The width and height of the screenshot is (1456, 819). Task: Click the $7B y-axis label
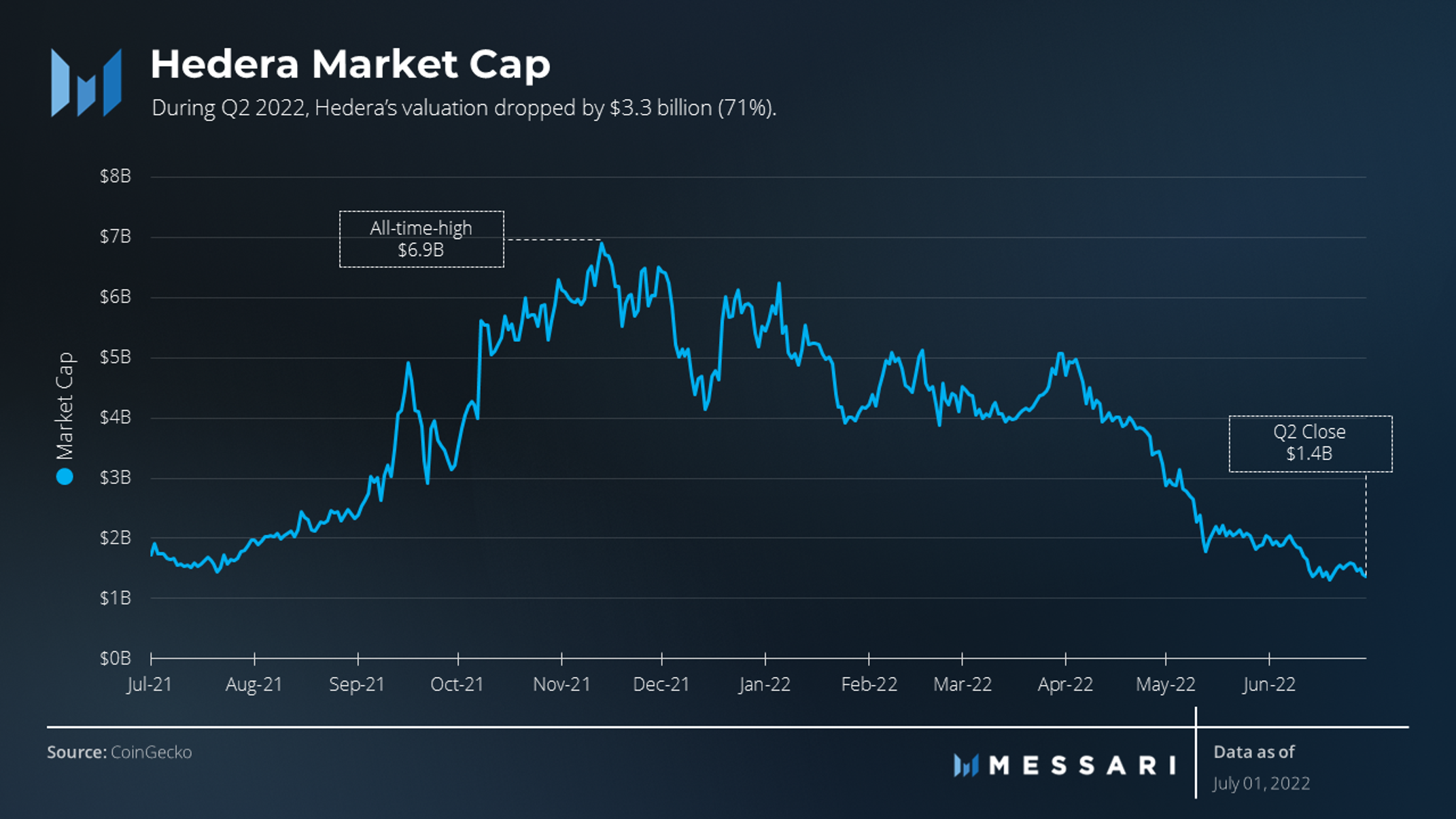[116, 237]
